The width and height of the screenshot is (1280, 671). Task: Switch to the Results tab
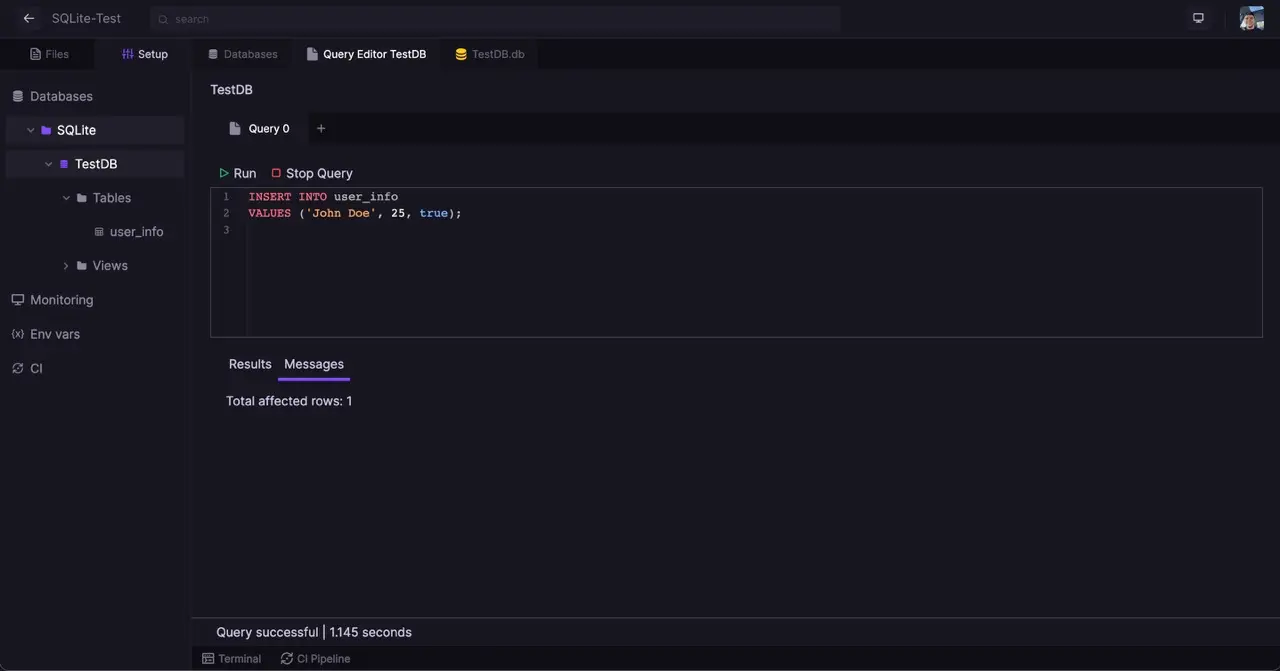pyautogui.click(x=250, y=364)
